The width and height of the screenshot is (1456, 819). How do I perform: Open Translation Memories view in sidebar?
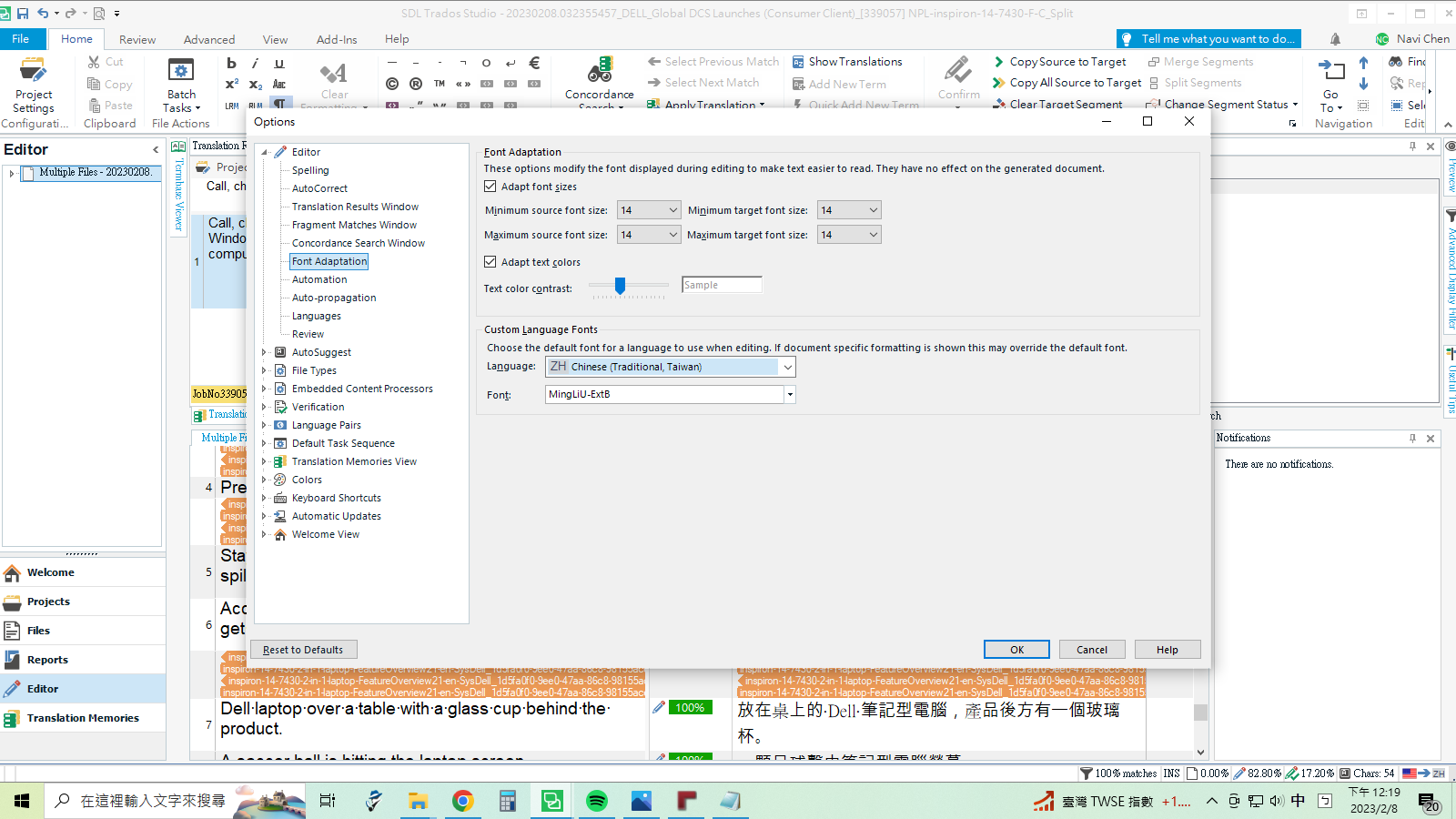point(83,718)
